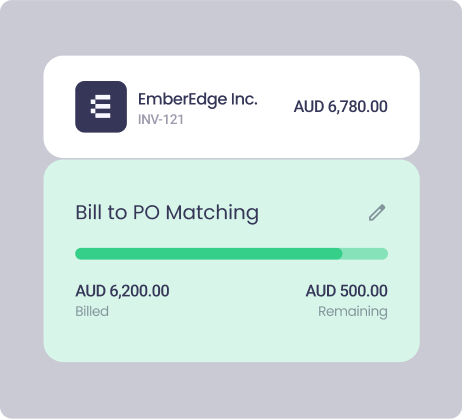The height and width of the screenshot is (419, 462).
Task: Select the Billed label
Action: click(x=92, y=311)
